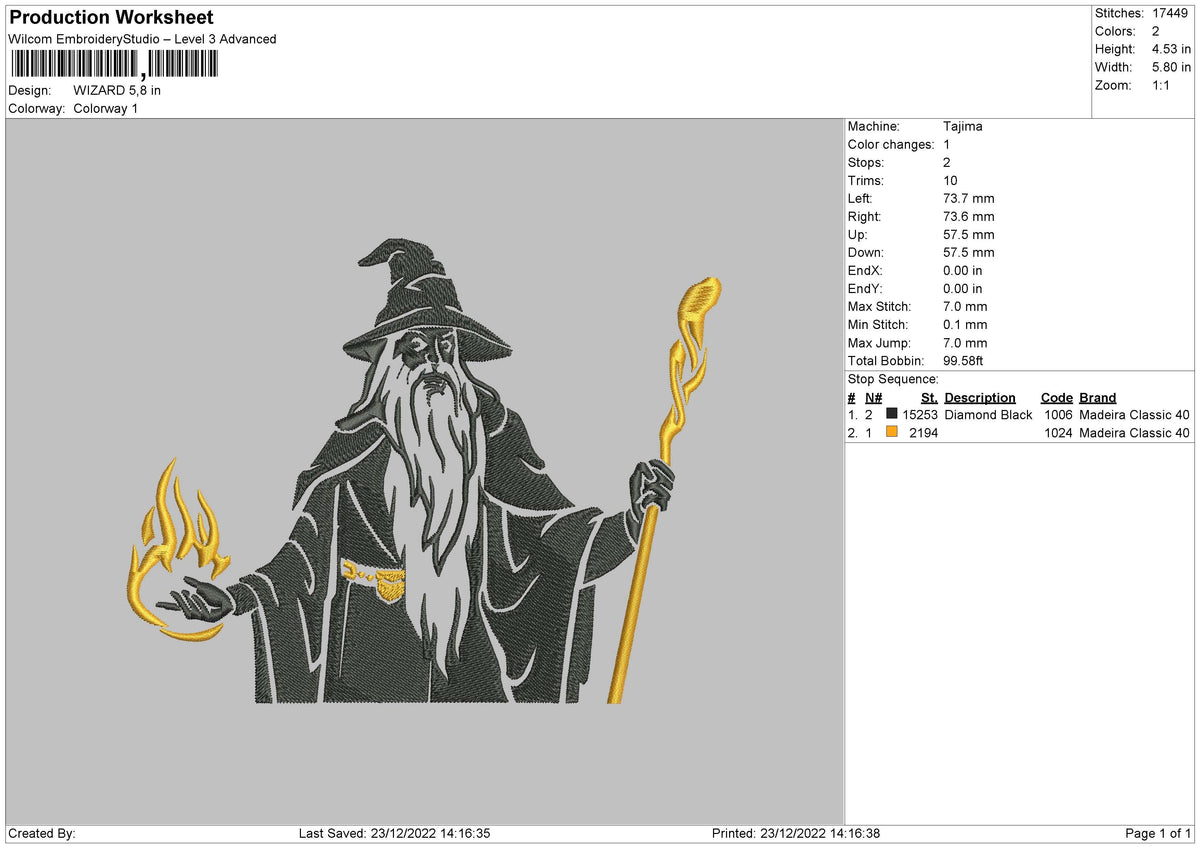Viewport: 1200px width, 848px height.
Task: Click the Zoom ratio 1:1 value
Action: pyautogui.click(x=1160, y=85)
